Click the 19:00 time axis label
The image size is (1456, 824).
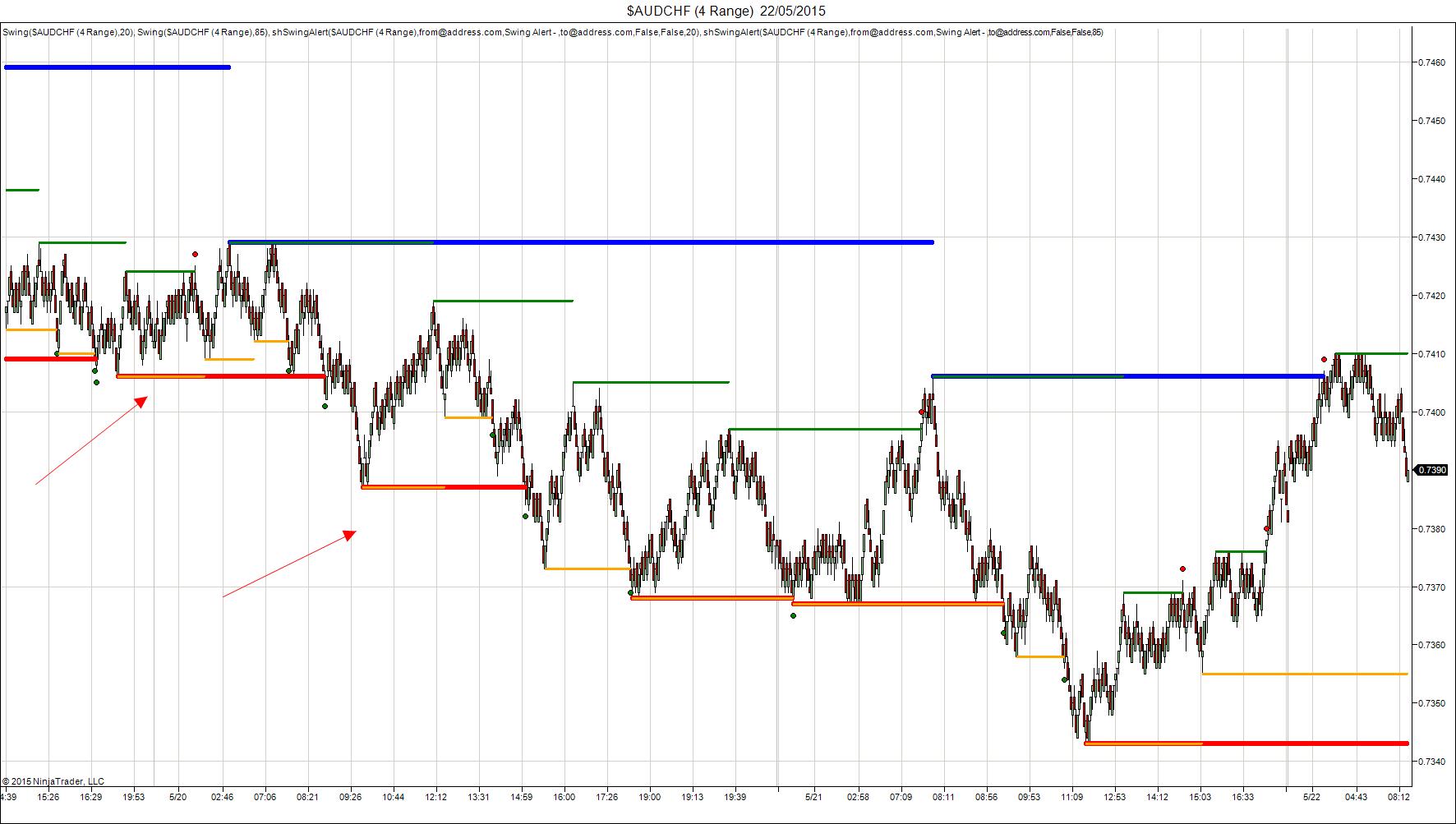coord(650,797)
